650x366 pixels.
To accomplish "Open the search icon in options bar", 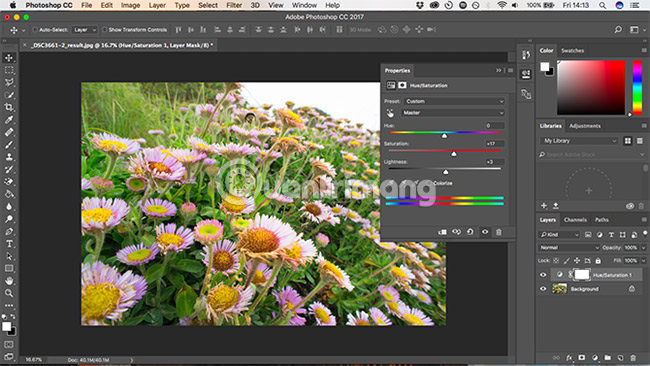I will tap(618, 29).
